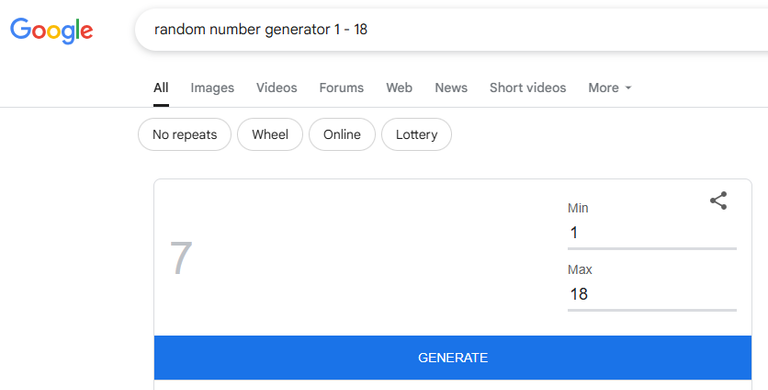Switch to the Videos tab
Image resolution: width=768 pixels, height=390 pixels.
pos(276,88)
